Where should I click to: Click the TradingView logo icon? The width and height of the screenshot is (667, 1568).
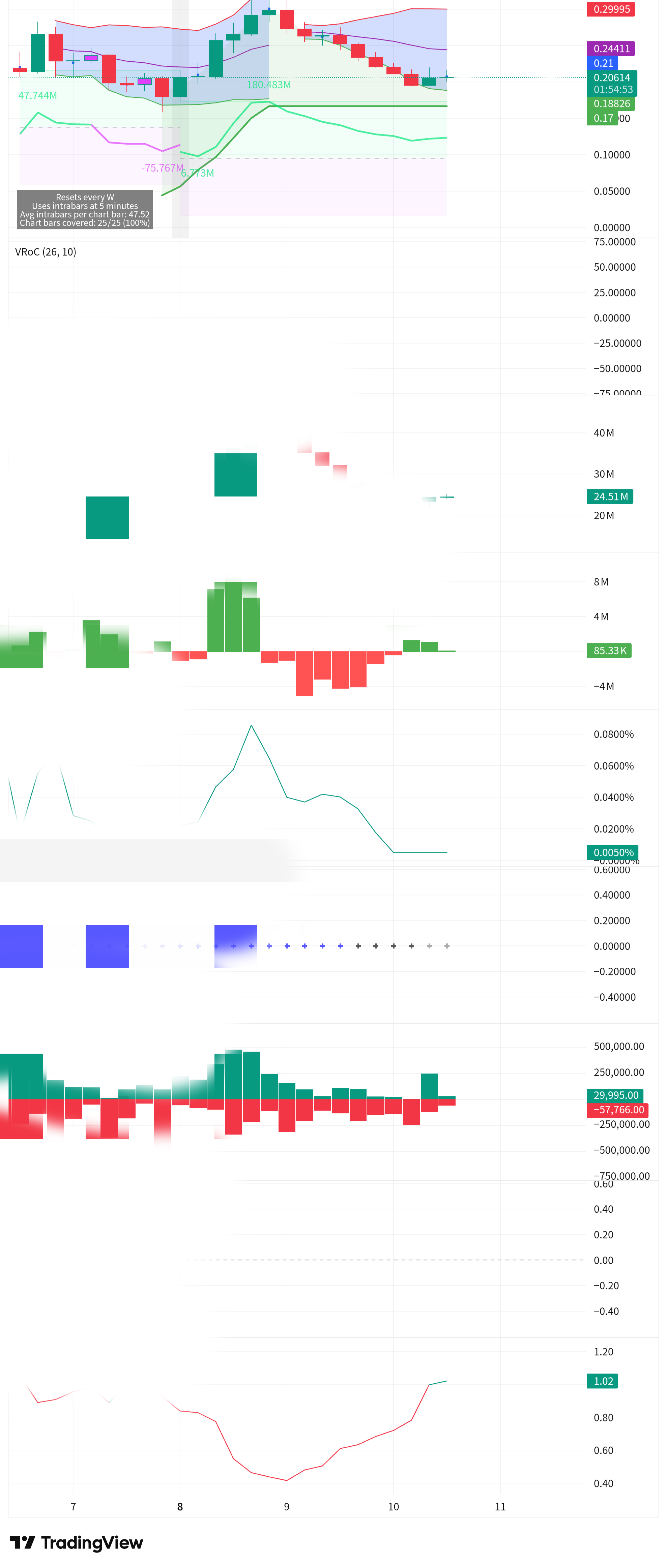pyautogui.click(x=23, y=1542)
